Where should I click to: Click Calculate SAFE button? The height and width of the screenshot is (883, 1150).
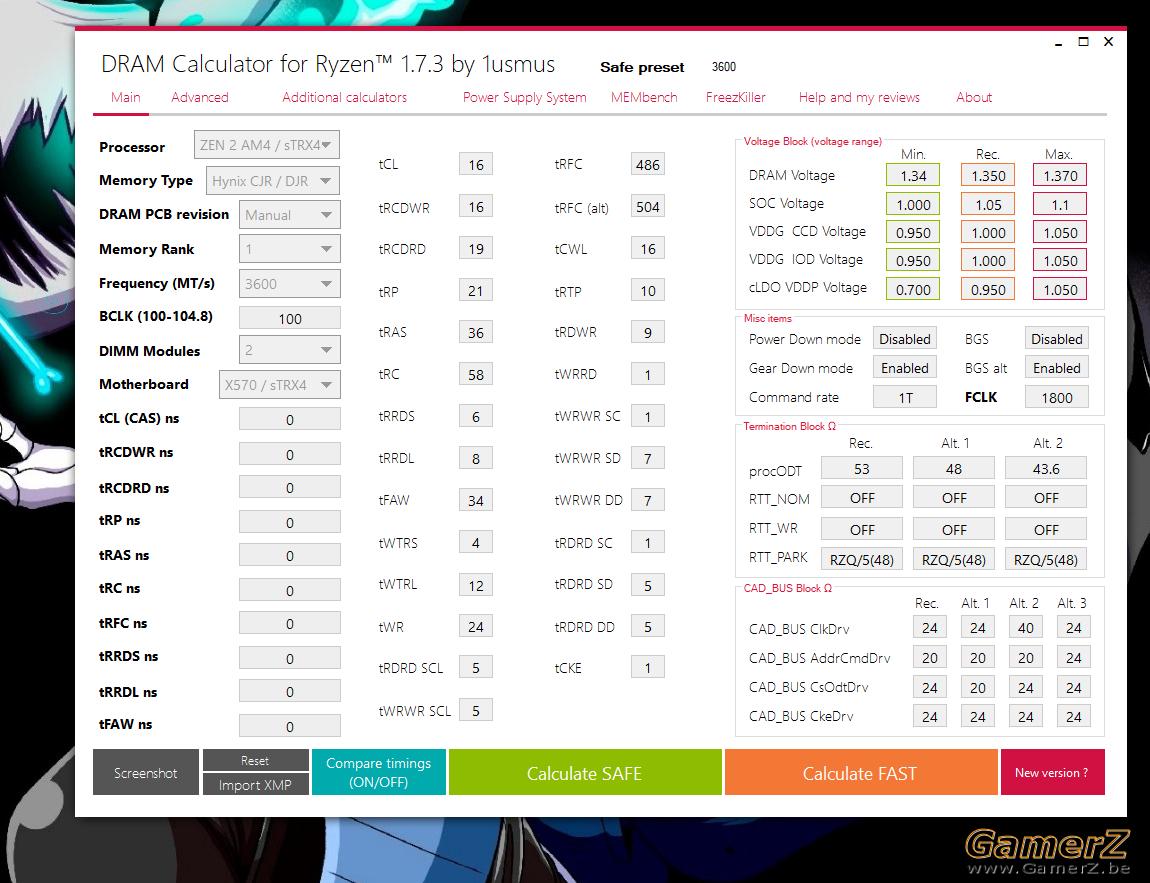tap(585, 772)
